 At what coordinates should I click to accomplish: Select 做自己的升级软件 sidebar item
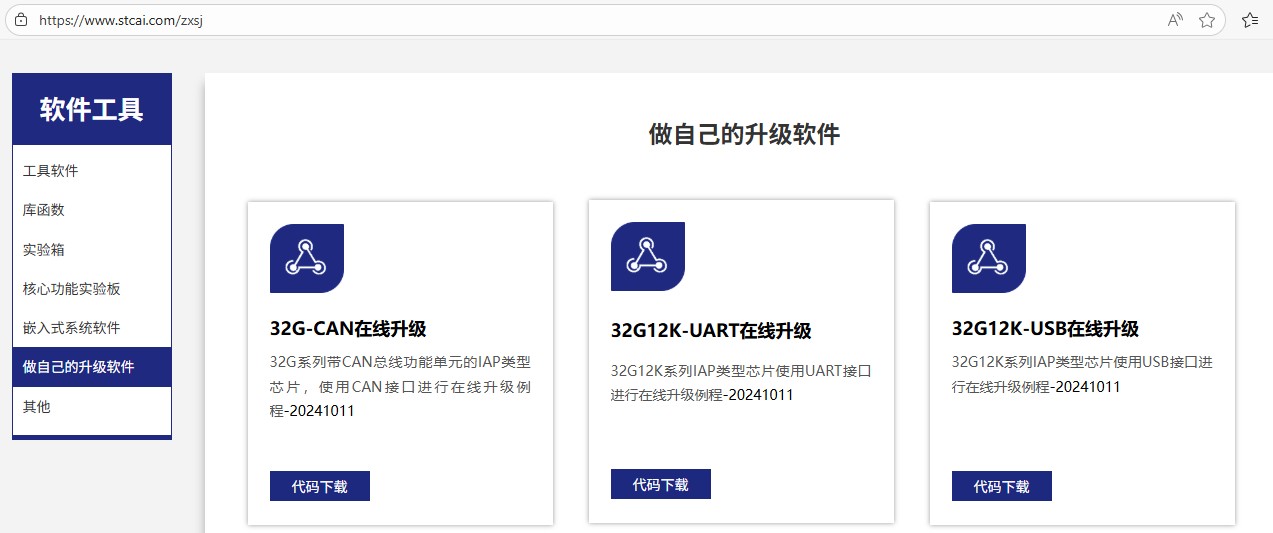[92, 367]
